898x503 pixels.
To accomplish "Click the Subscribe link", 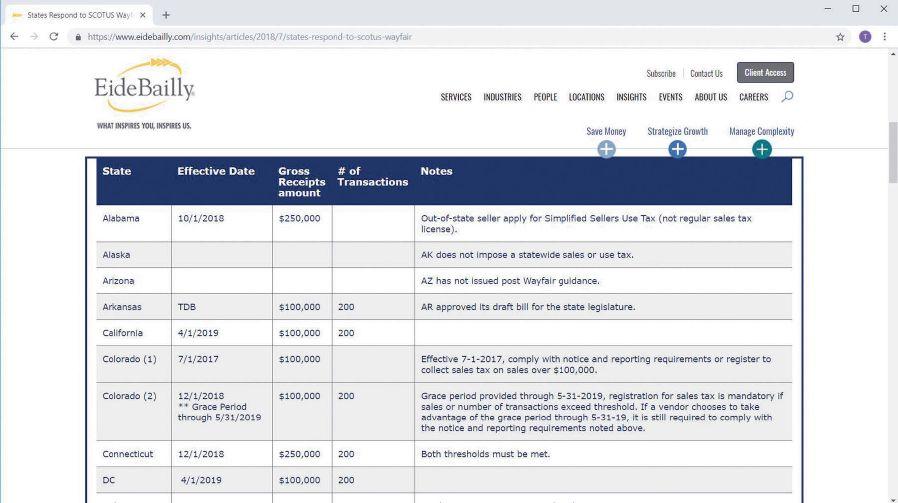I will (661, 73).
